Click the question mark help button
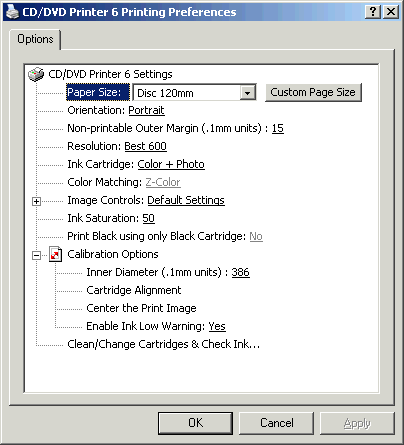The image size is (404, 445). pos(373,12)
